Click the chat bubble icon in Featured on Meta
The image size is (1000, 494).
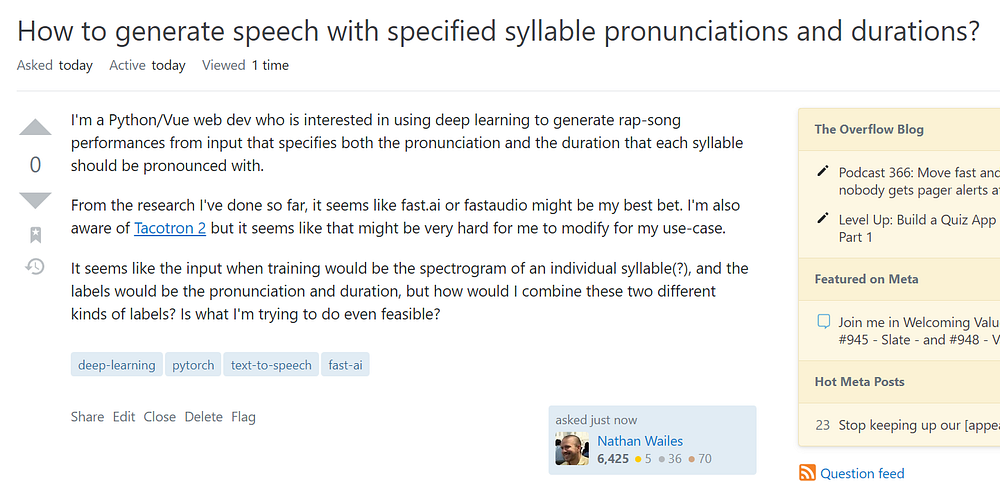coord(823,322)
